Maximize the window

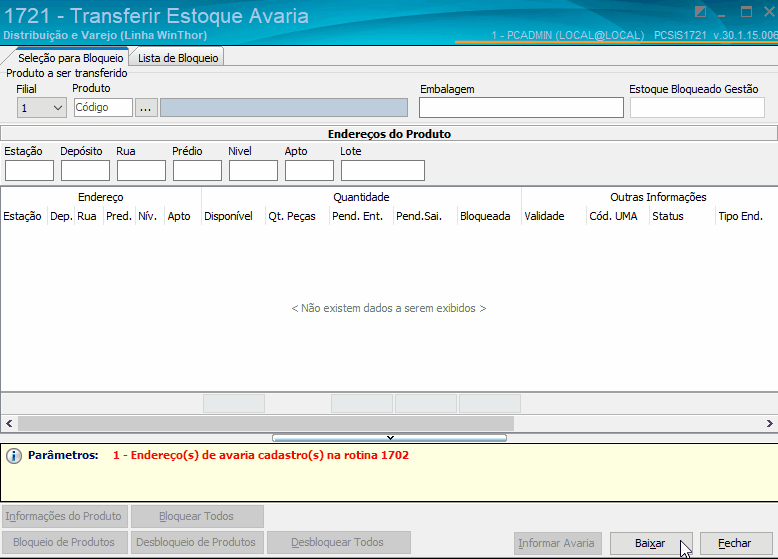tap(746, 12)
